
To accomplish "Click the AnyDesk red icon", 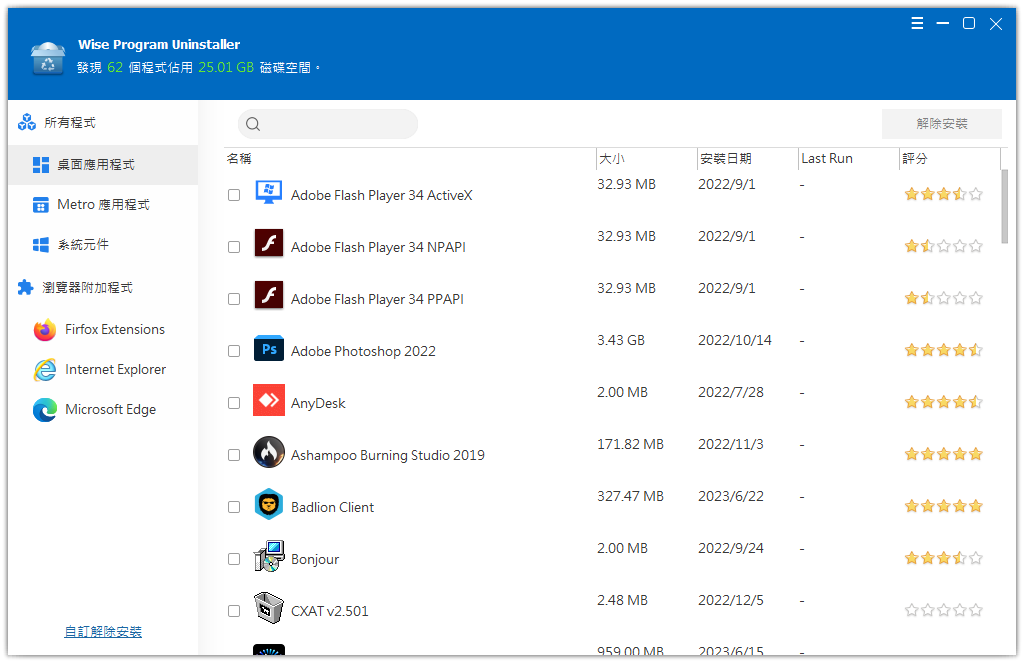I will (268, 400).
